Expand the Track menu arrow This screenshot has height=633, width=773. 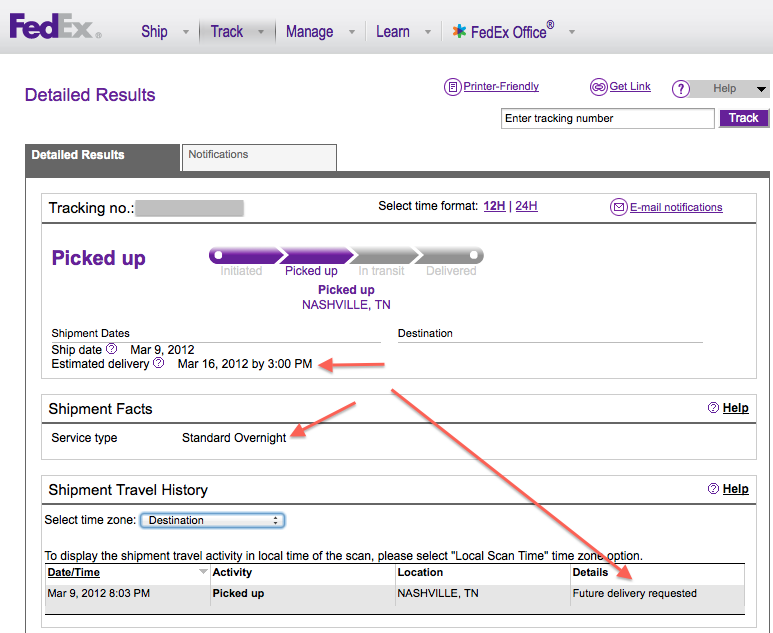coord(261,32)
